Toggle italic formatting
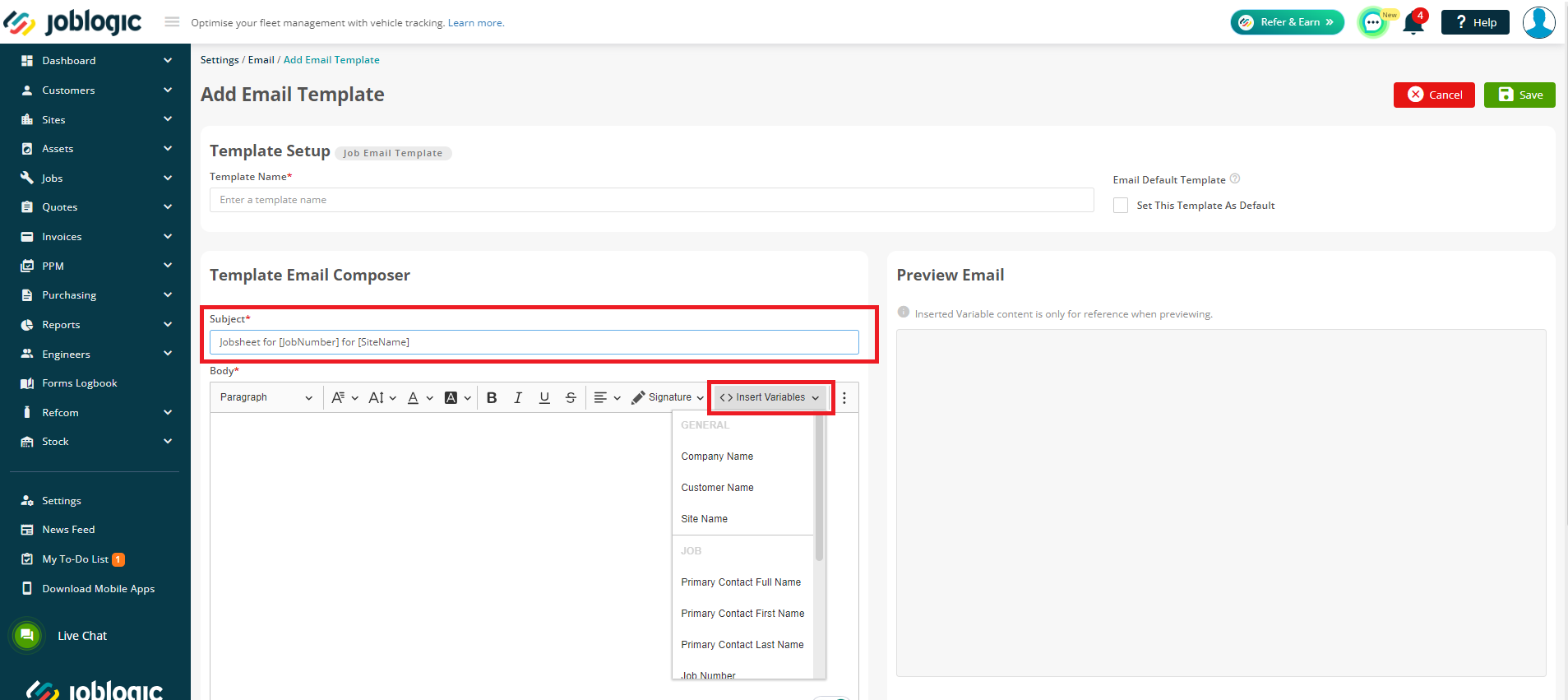 coord(518,397)
